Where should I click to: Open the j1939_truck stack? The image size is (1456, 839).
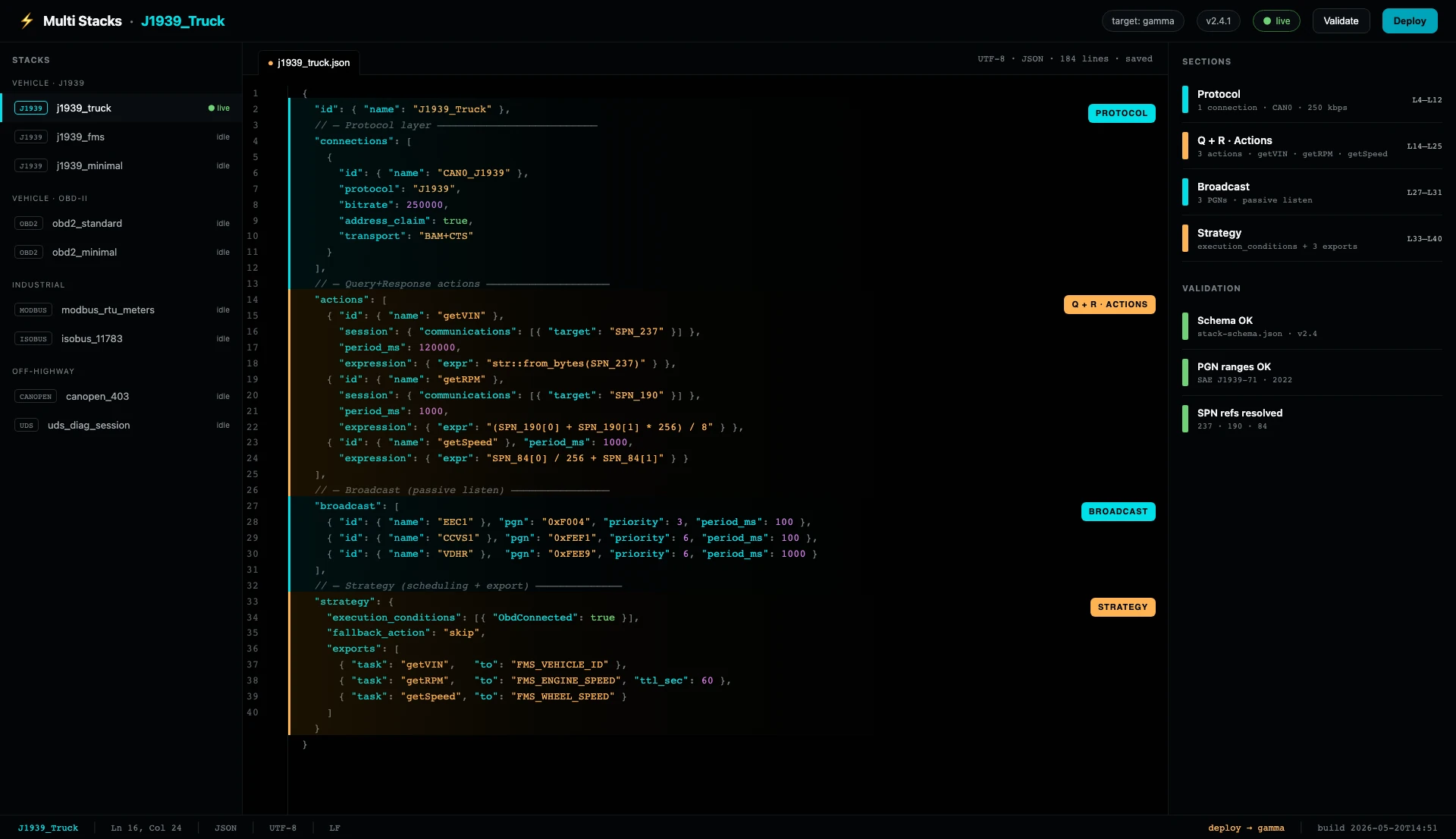pyautogui.click(x=121, y=108)
